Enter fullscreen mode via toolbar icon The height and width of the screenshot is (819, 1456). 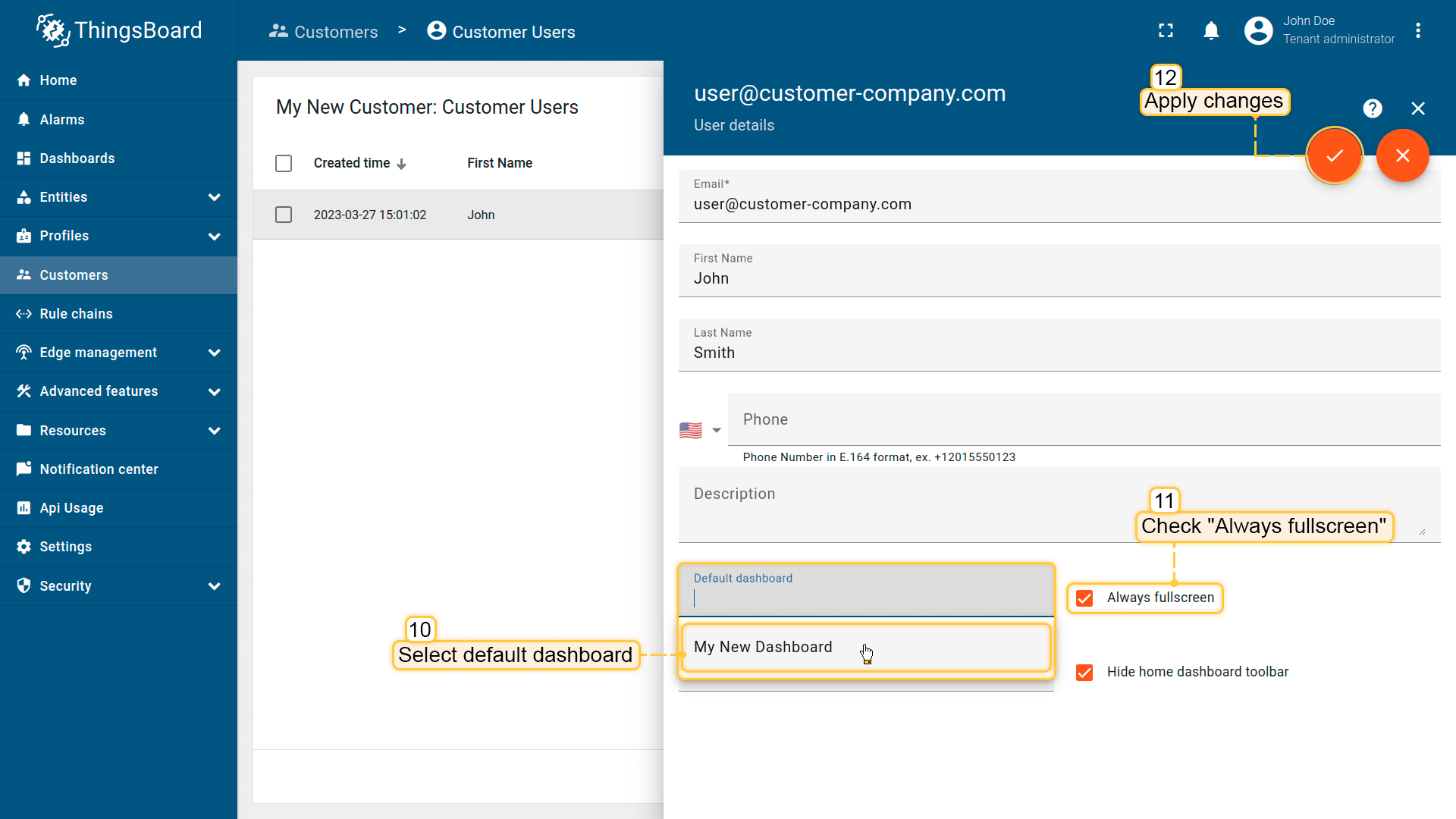(1166, 31)
